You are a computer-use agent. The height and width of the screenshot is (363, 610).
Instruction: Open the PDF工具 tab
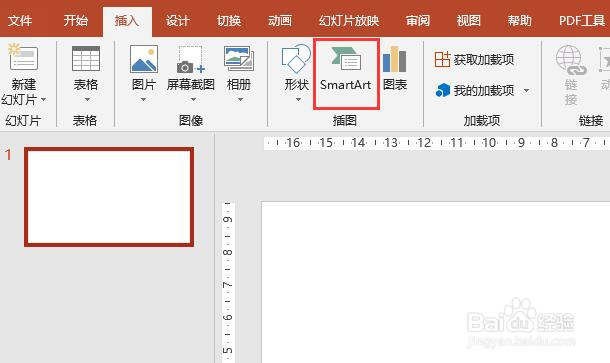[x=582, y=20]
